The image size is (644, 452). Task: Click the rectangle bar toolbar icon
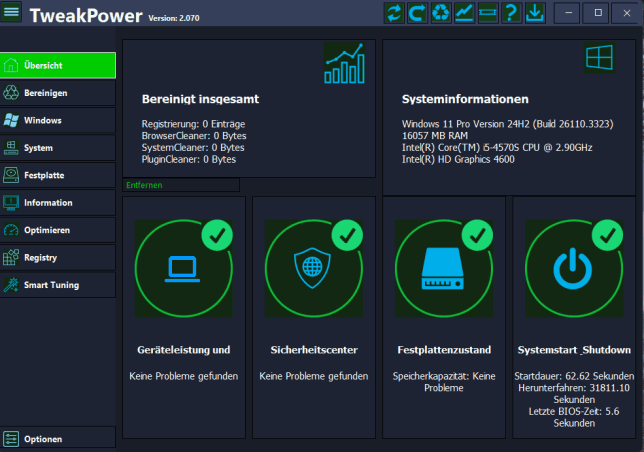pos(488,13)
